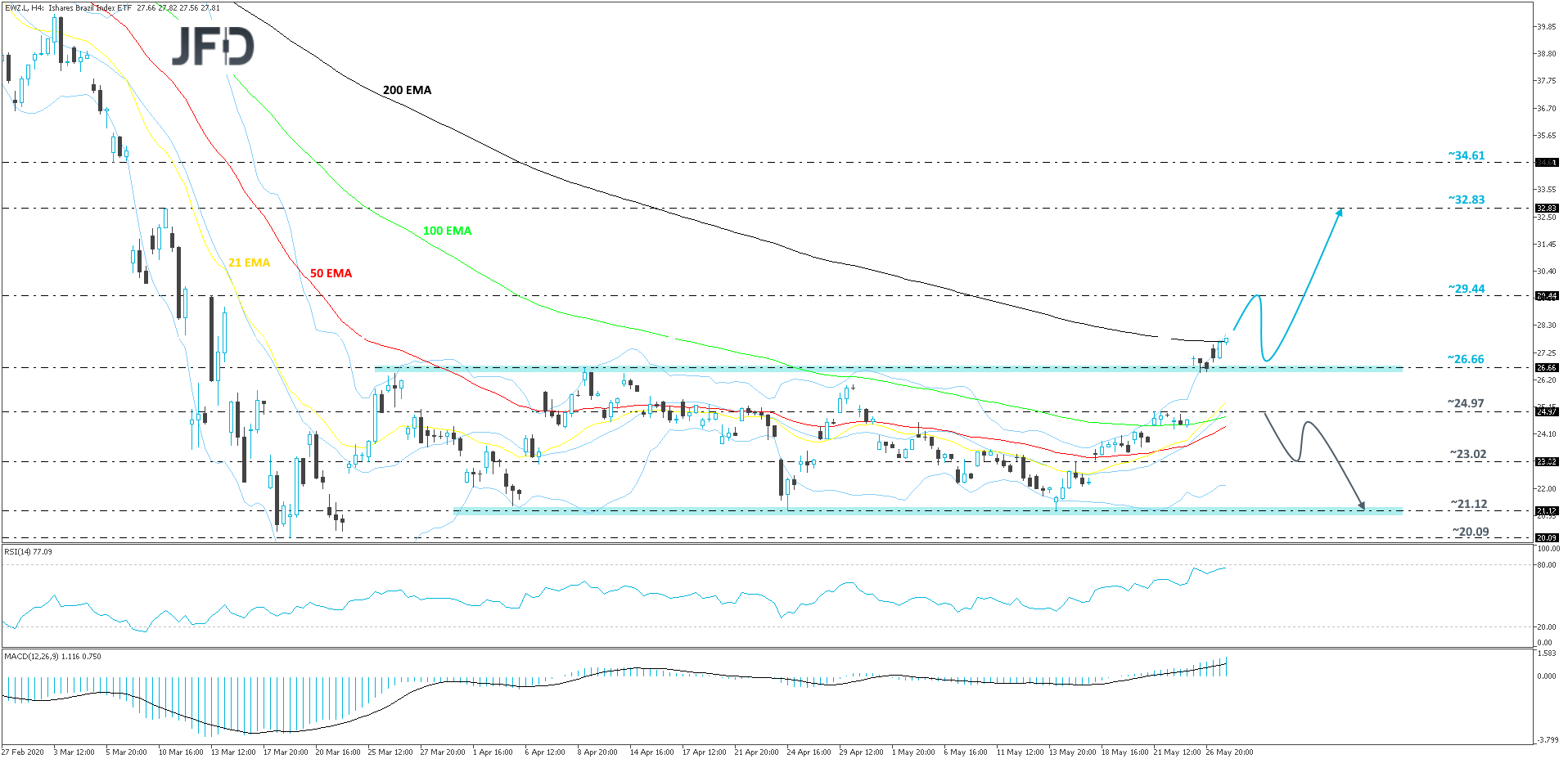
Task: Select the ~24.97 level label
Action: (x=1466, y=403)
